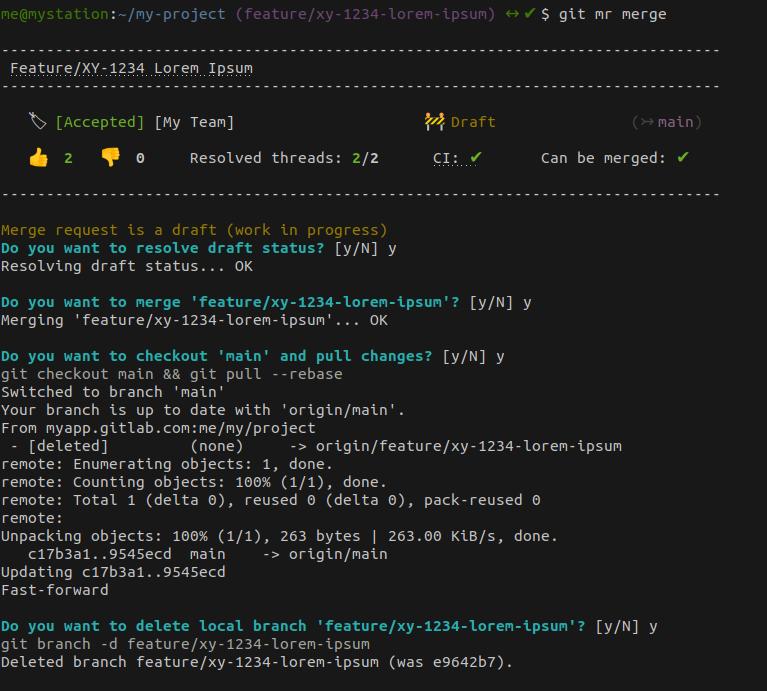Click the typed 'git mr merge' command
Image resolution: width=767 pixels, height=691 pixels.
(612, 14)
